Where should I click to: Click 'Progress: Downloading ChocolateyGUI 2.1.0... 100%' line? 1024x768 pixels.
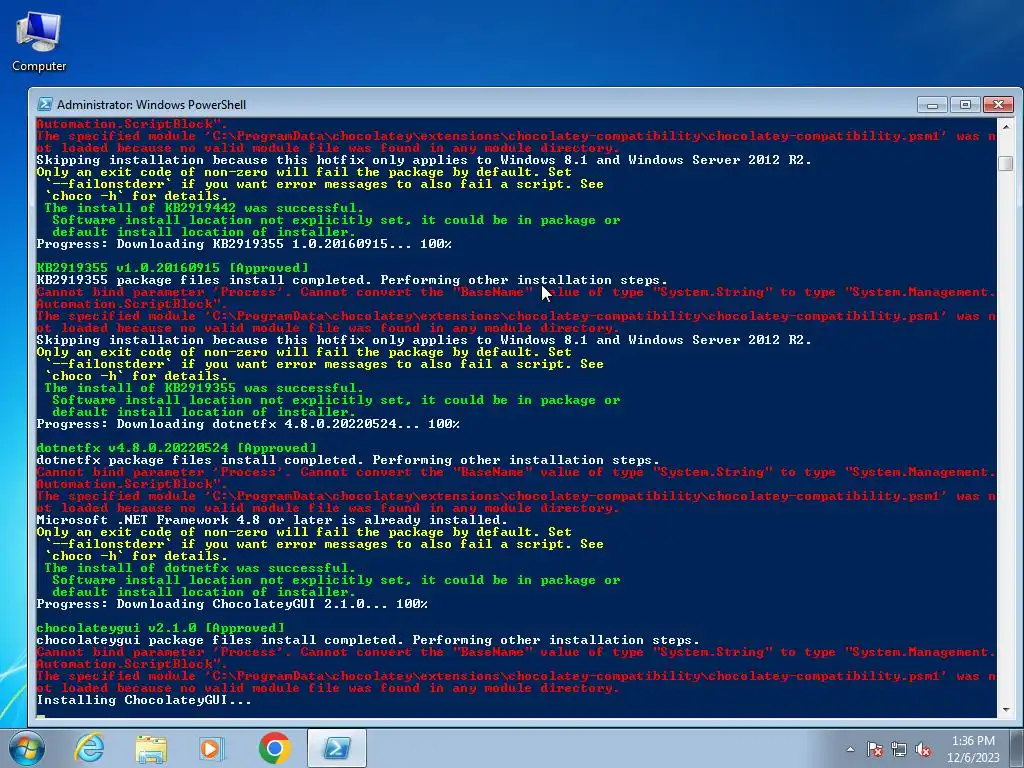pyautogui.click(x=232, y=604)
